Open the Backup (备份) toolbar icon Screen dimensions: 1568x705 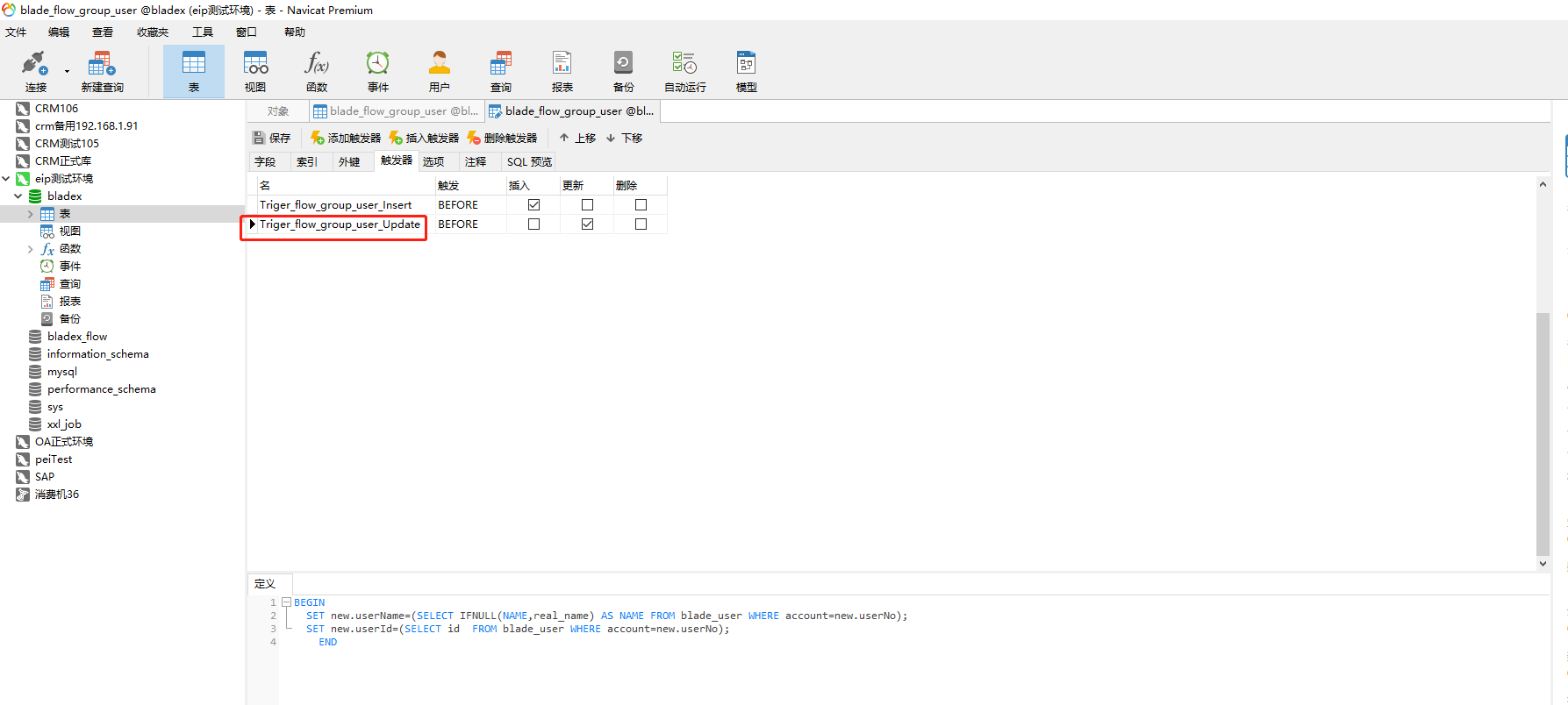[624, 71]
